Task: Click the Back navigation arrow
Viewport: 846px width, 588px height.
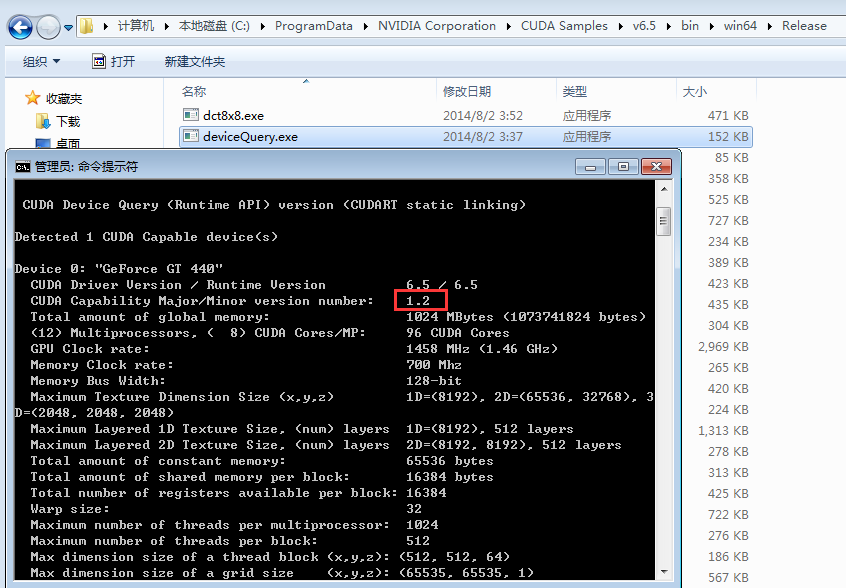Action: point(21,27)
